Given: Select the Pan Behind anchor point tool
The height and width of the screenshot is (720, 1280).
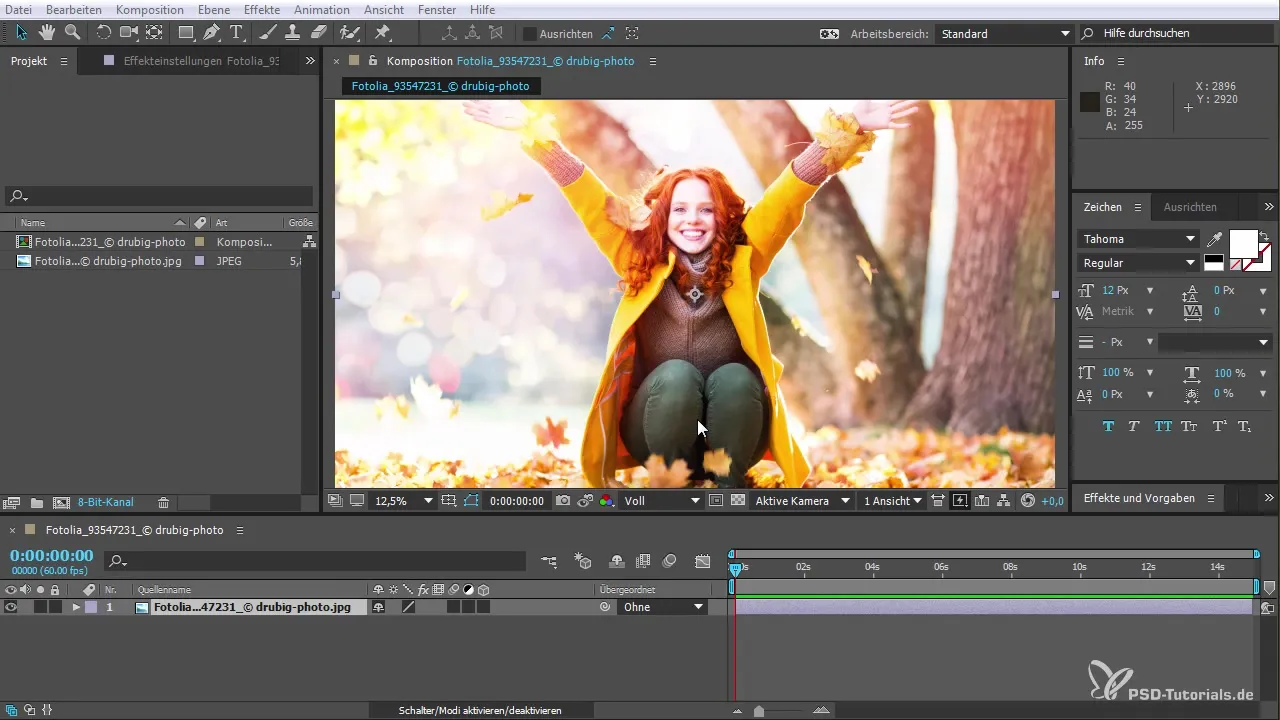Looking at the screenshot, I should click(x=154, y=33).
